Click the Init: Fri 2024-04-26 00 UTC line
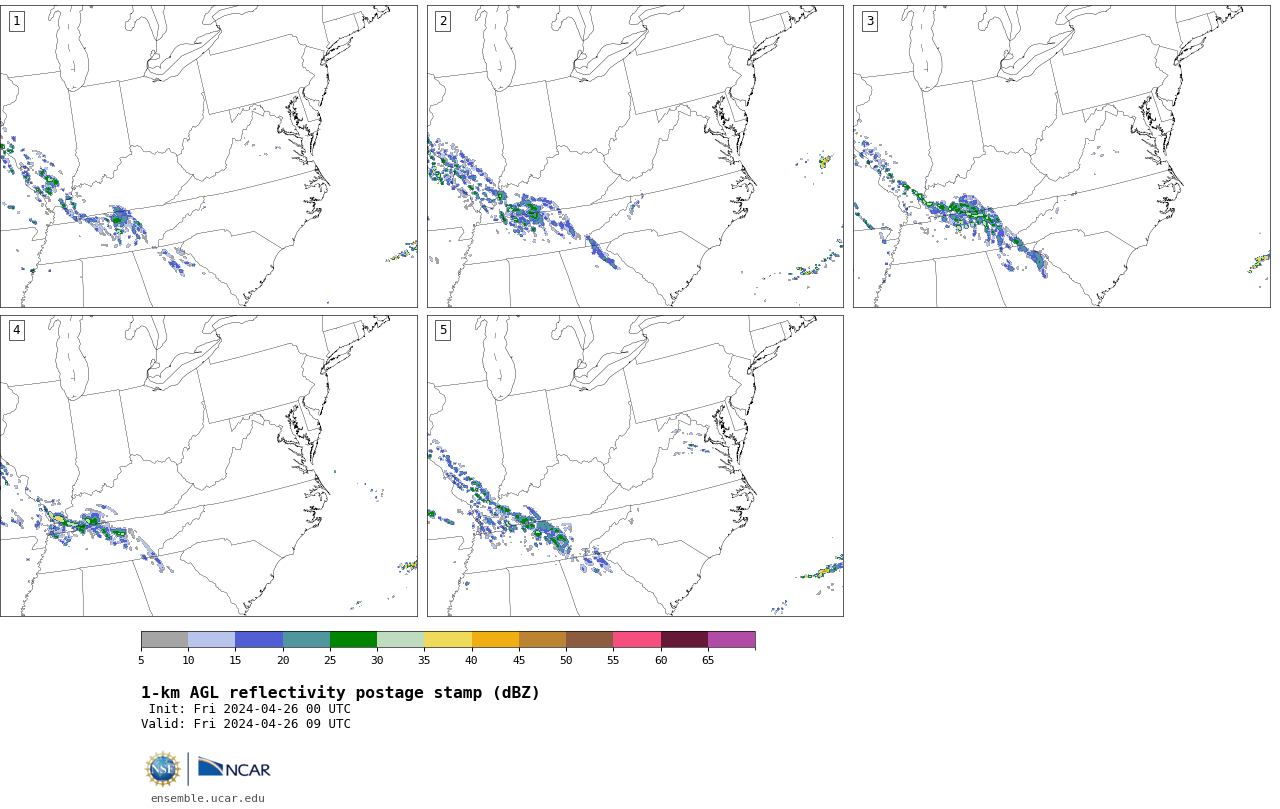1280x809 pixels. (250, 709)
